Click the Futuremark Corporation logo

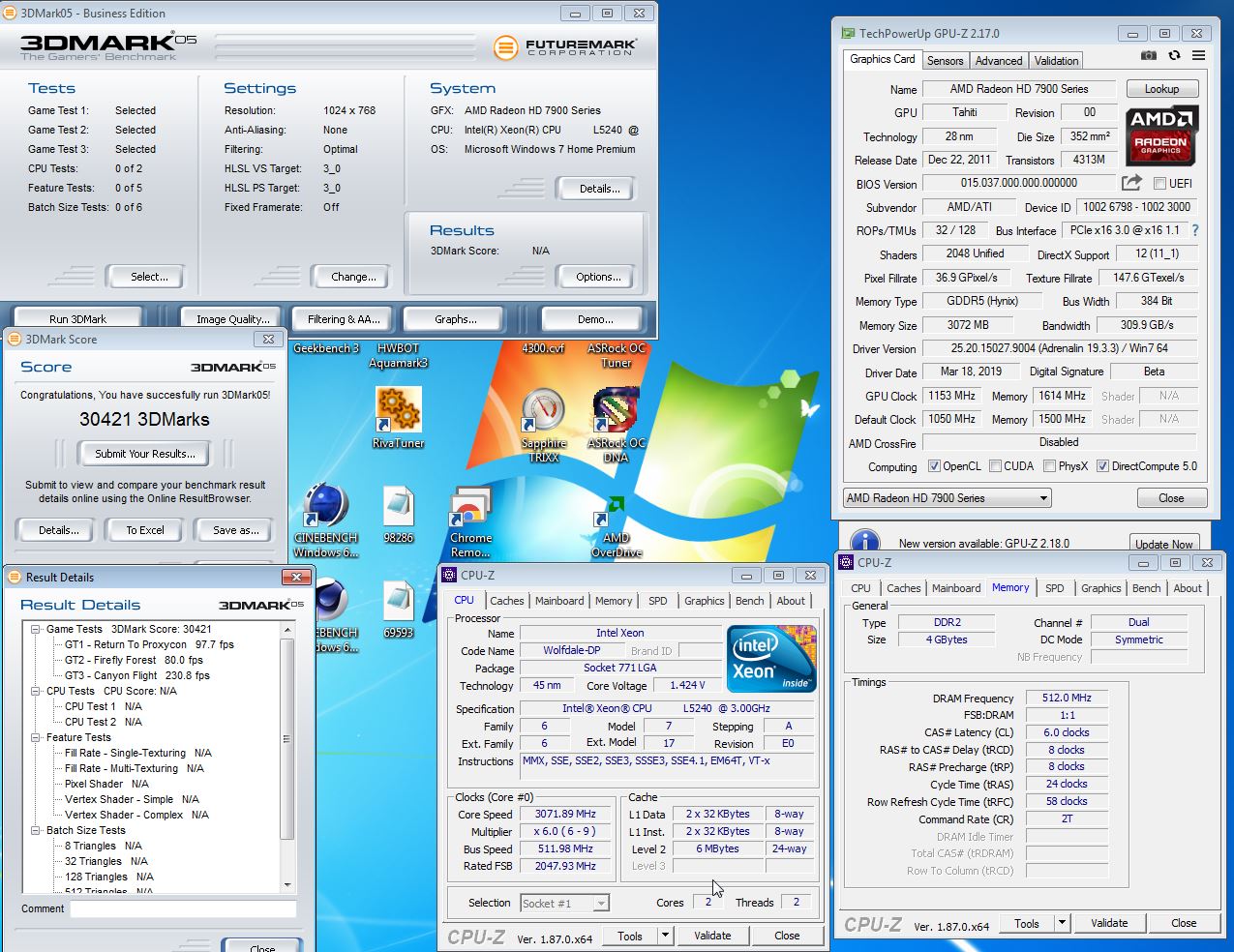pyautogui.click(x=565, y=46)
